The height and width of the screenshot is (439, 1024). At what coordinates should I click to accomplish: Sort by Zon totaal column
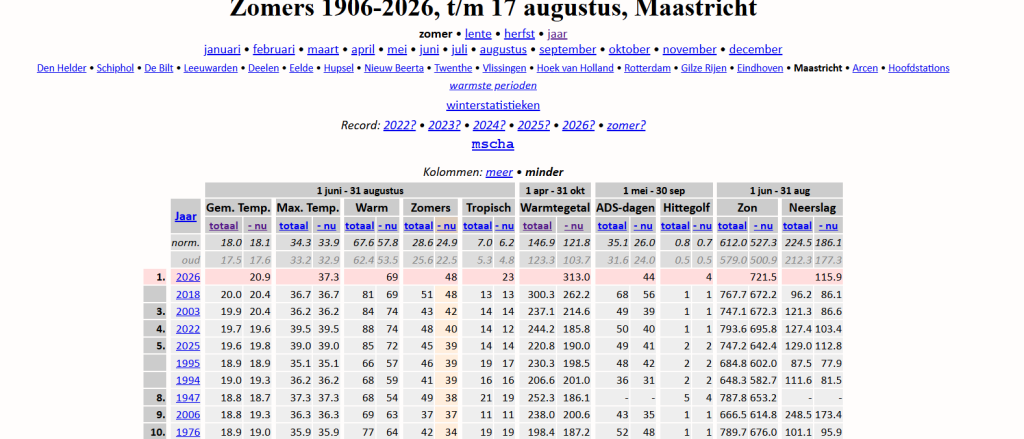[733, 226]
